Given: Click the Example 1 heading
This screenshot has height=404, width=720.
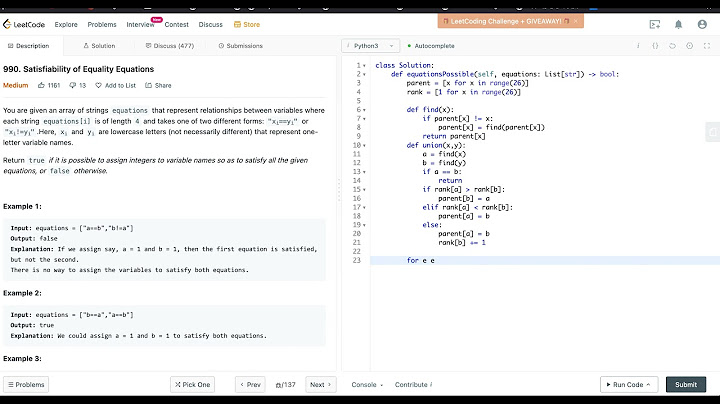Looking at the screenshot, I should point(22,207).
